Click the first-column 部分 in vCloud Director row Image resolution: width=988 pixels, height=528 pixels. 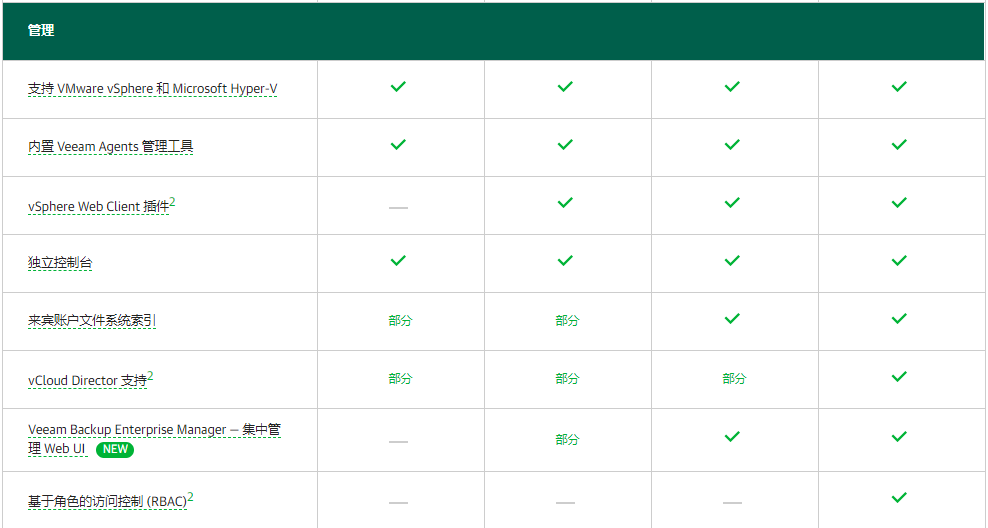click(x=400, y=379)
